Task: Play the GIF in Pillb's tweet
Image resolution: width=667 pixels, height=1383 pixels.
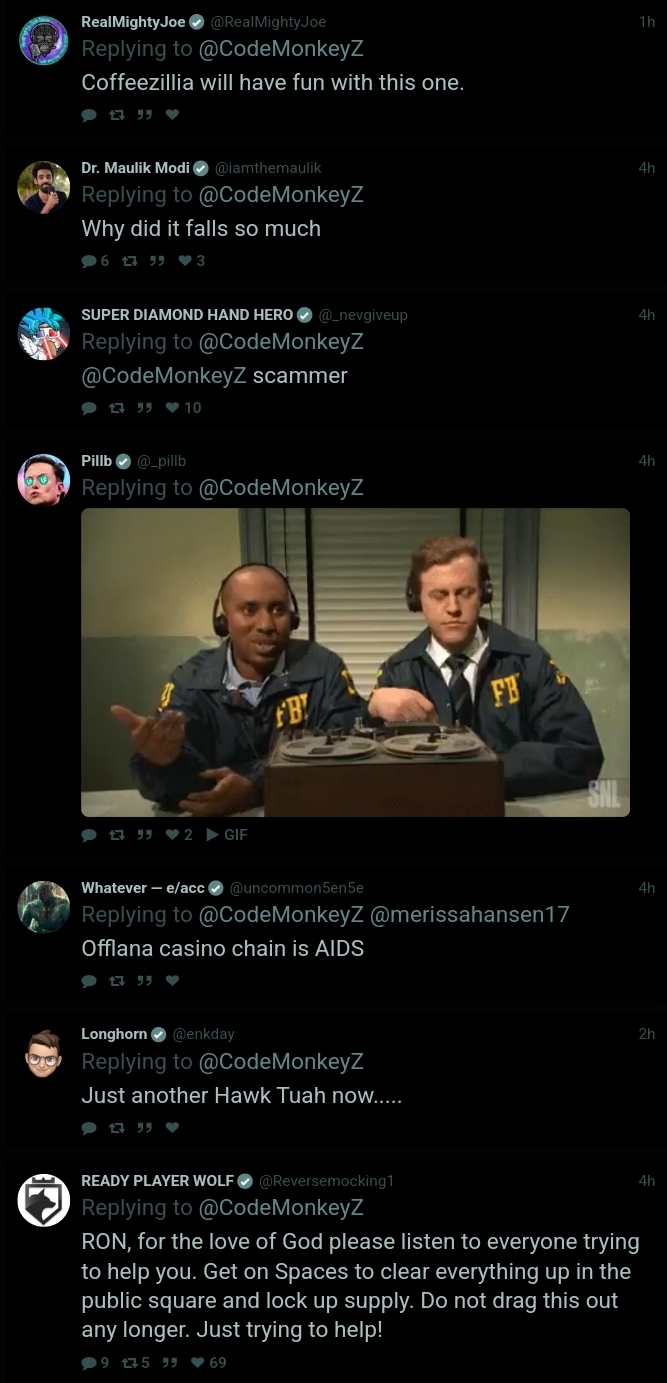Action: 226,834
